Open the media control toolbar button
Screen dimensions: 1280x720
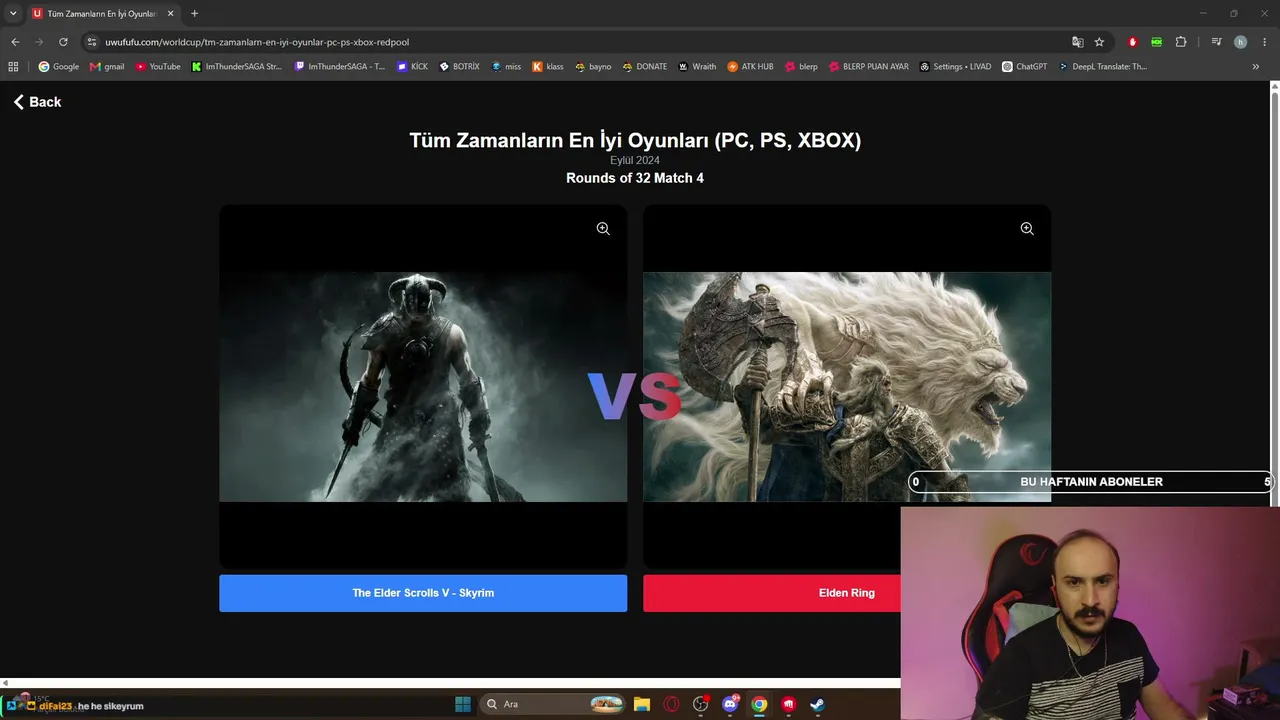point(1216,42)
